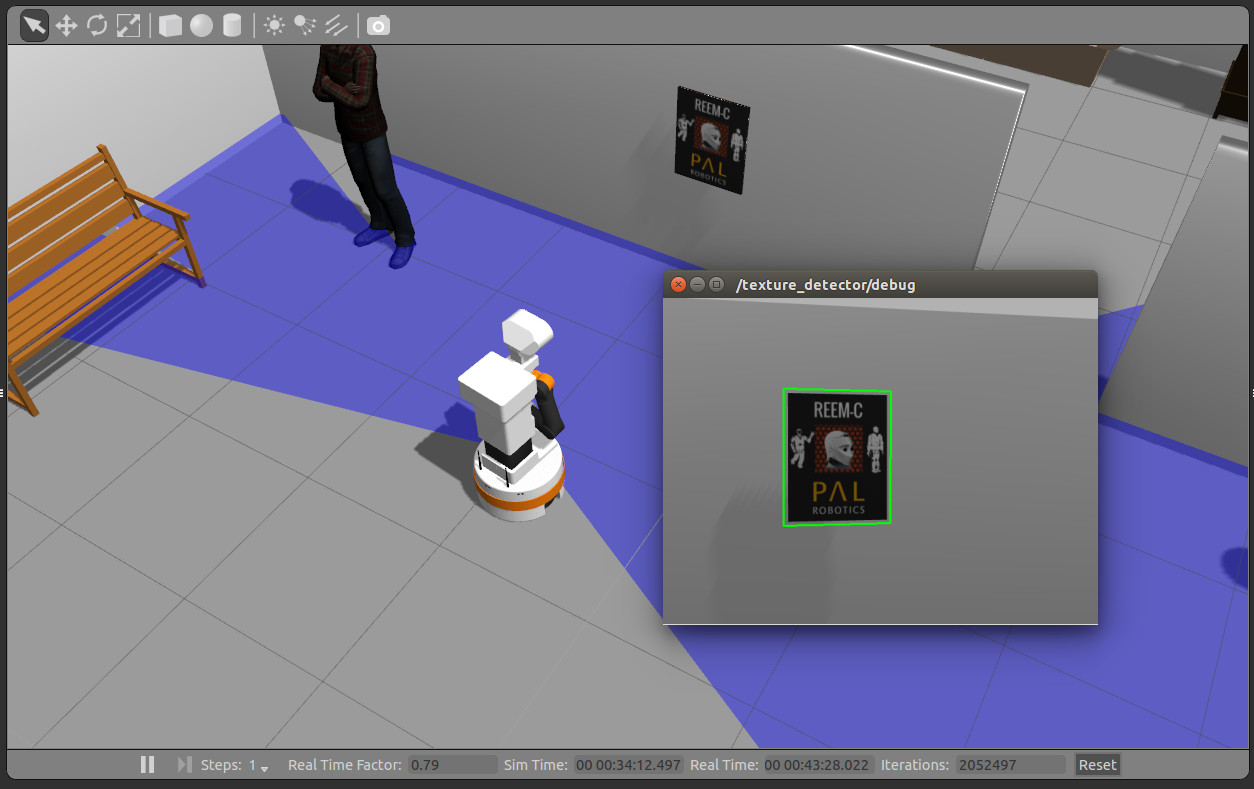Open the Steps count dropdown
The image size is (1254, 789).
pos(259,766)
